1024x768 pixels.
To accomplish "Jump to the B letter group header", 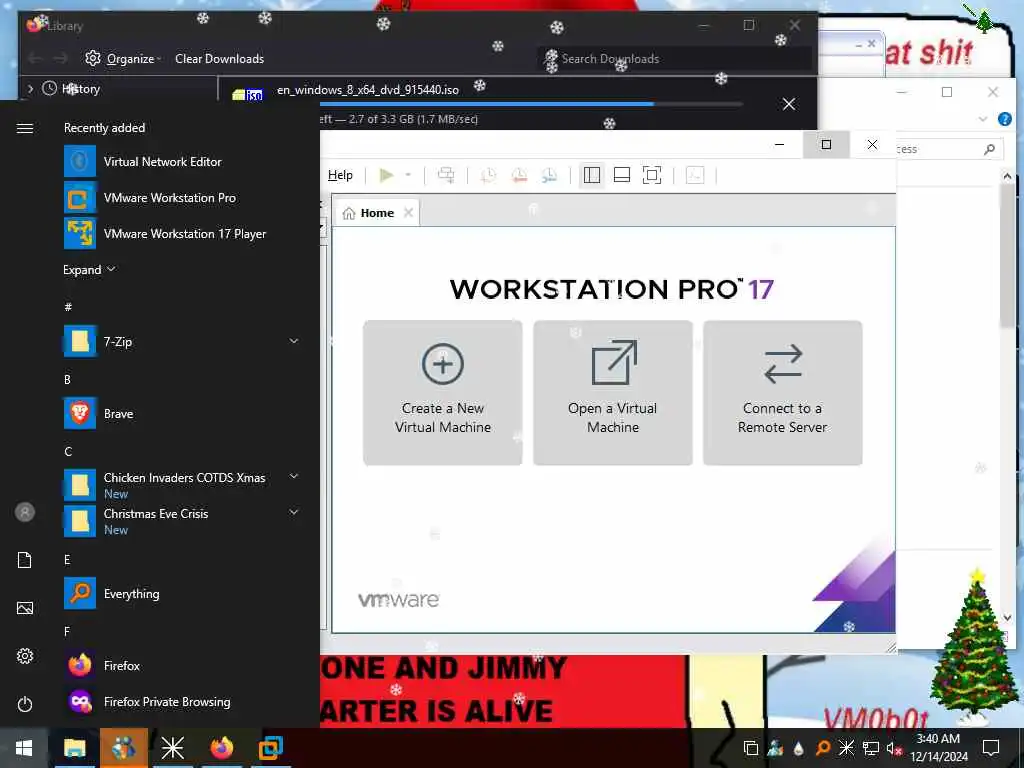I will pyautogui.click(x=67, y=379).
